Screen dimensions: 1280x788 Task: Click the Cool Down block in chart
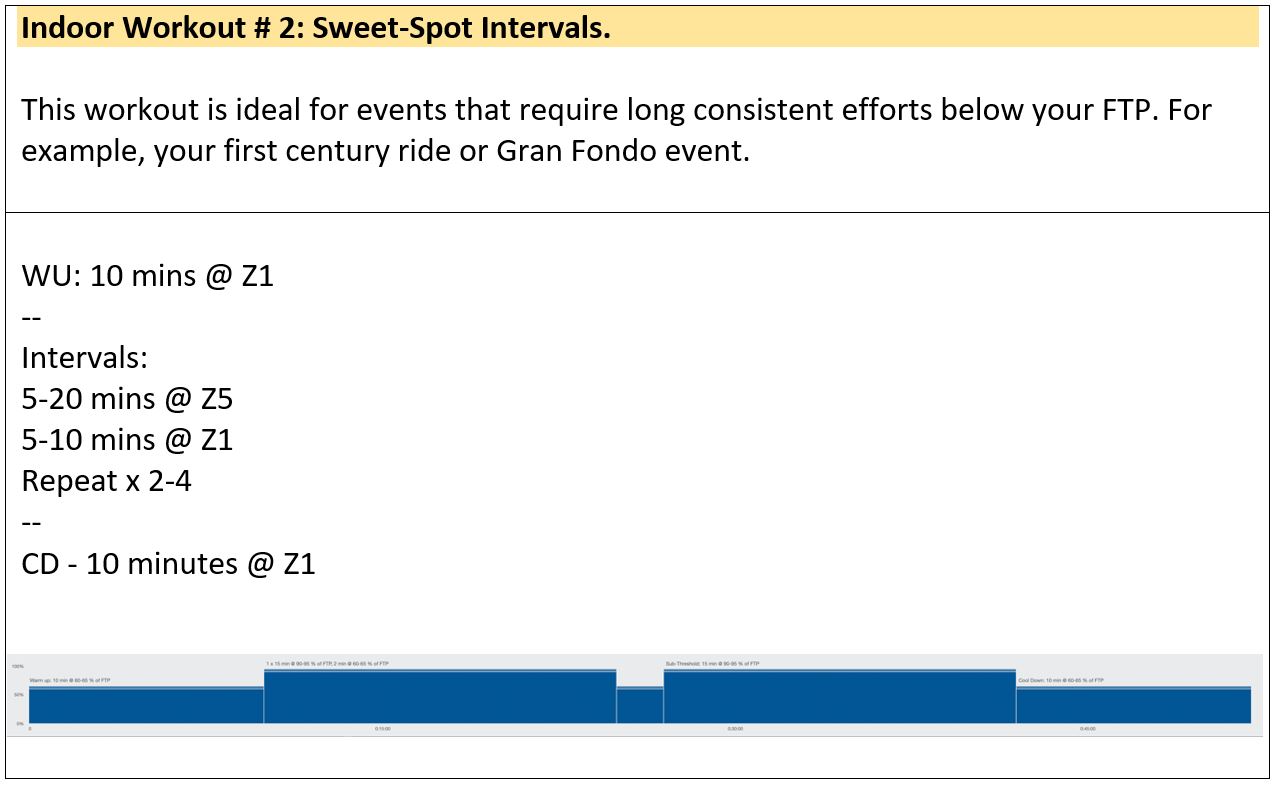1133,704
